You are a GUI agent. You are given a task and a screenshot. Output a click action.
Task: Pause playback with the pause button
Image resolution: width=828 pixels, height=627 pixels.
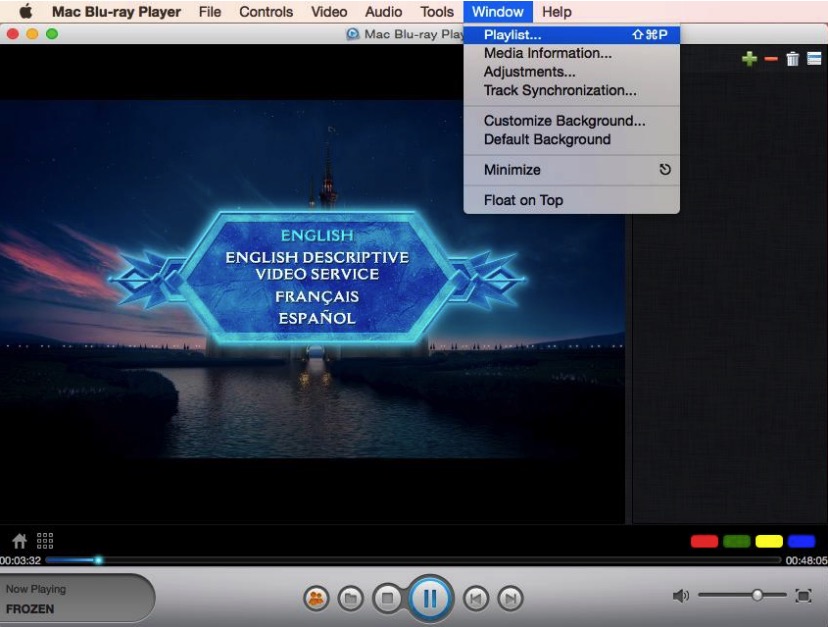pyautogui.click(x=430, y=598)
